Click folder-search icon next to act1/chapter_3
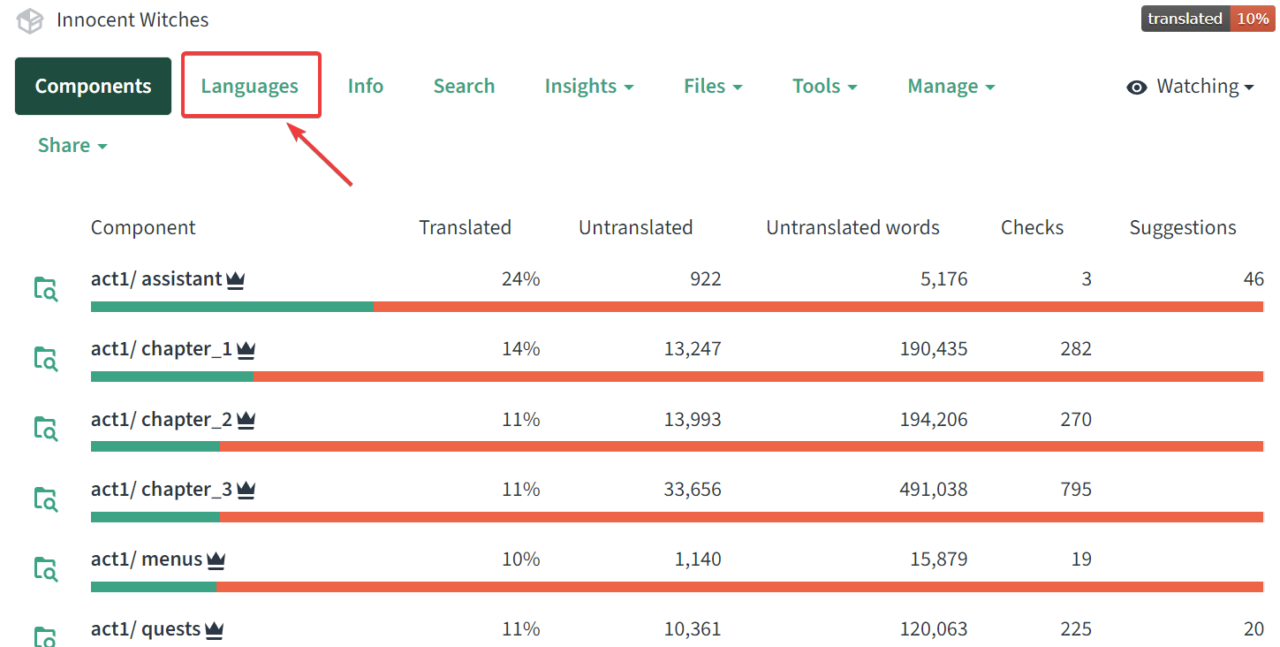1280x647 pixels. [45, 499]
